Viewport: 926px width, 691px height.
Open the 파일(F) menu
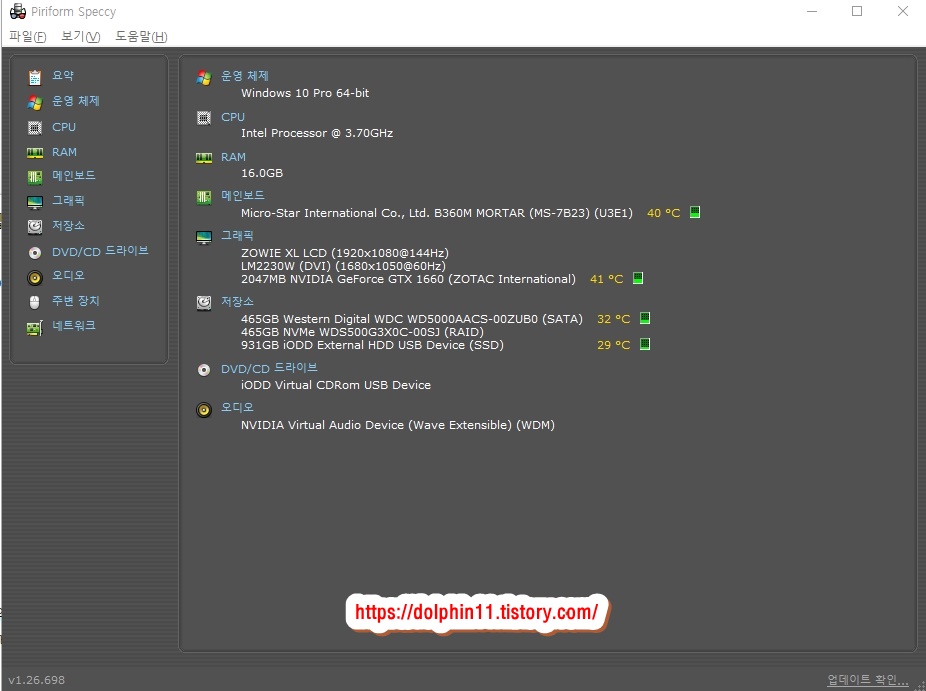click(x=28, y=37)
